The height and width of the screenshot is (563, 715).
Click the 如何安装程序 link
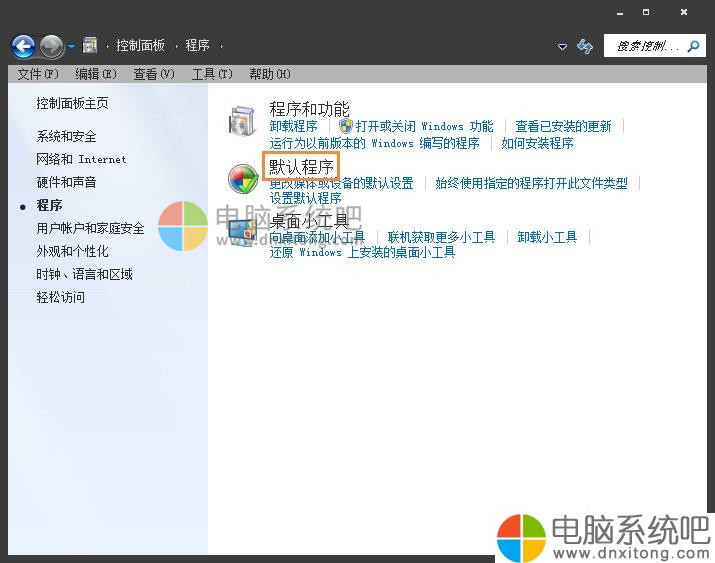tap(538, 143)
